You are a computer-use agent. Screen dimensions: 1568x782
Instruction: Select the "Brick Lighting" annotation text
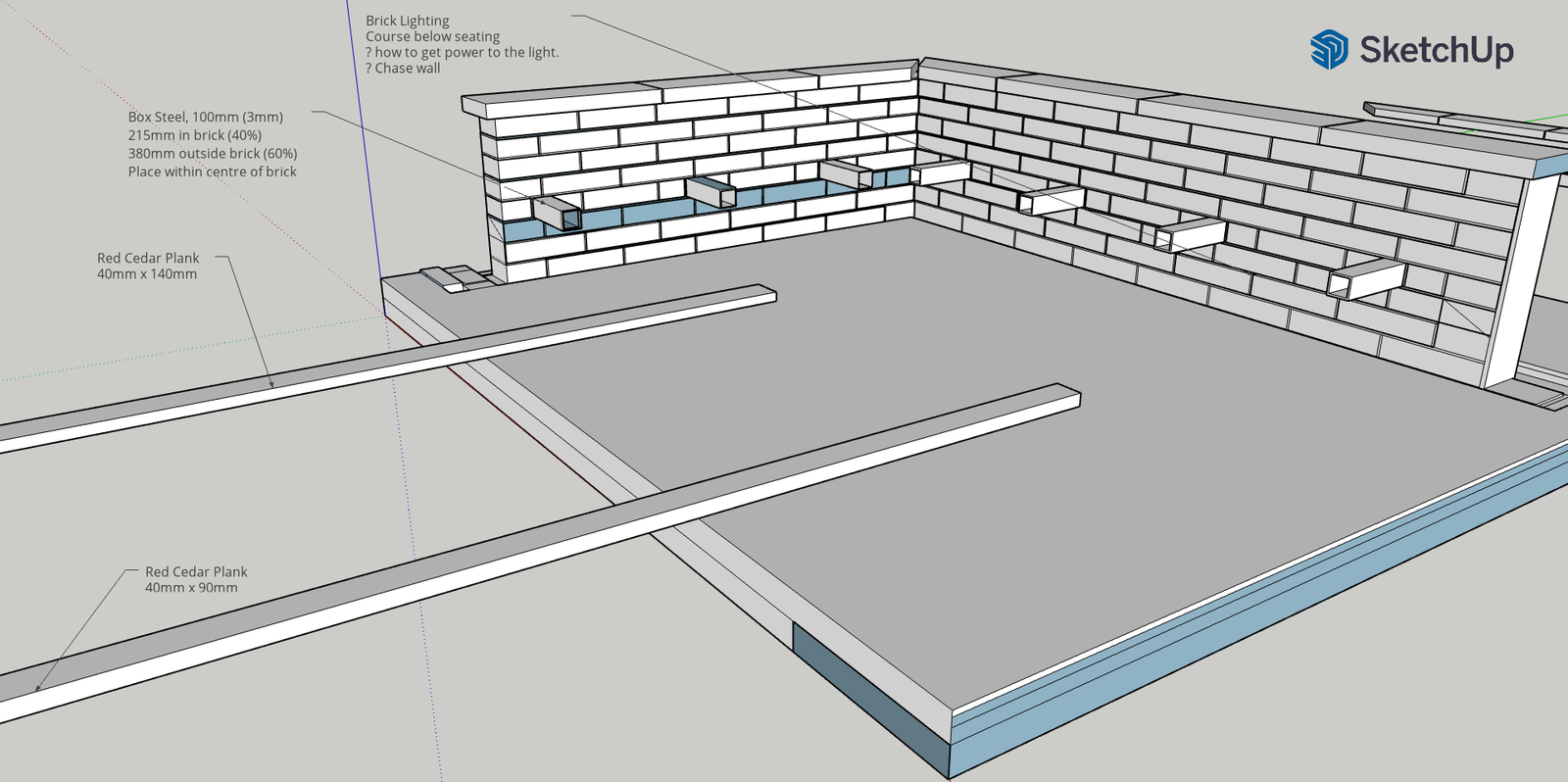pos(408,21)
